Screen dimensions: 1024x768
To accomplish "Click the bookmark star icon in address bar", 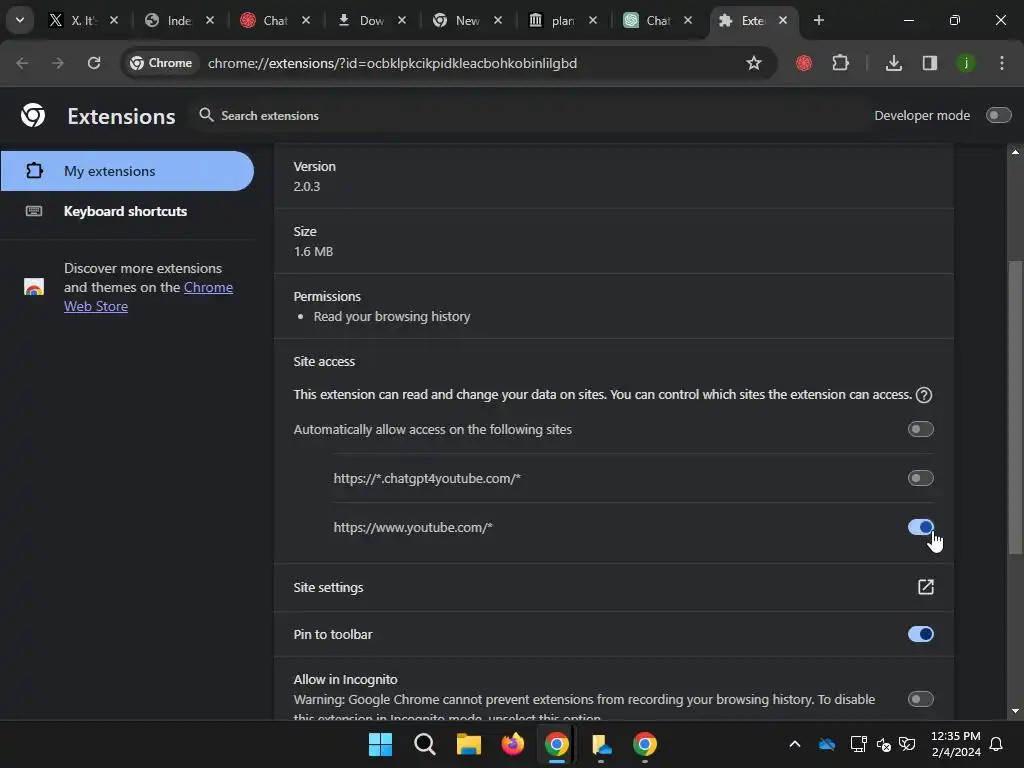I will [x=754, y=63].
